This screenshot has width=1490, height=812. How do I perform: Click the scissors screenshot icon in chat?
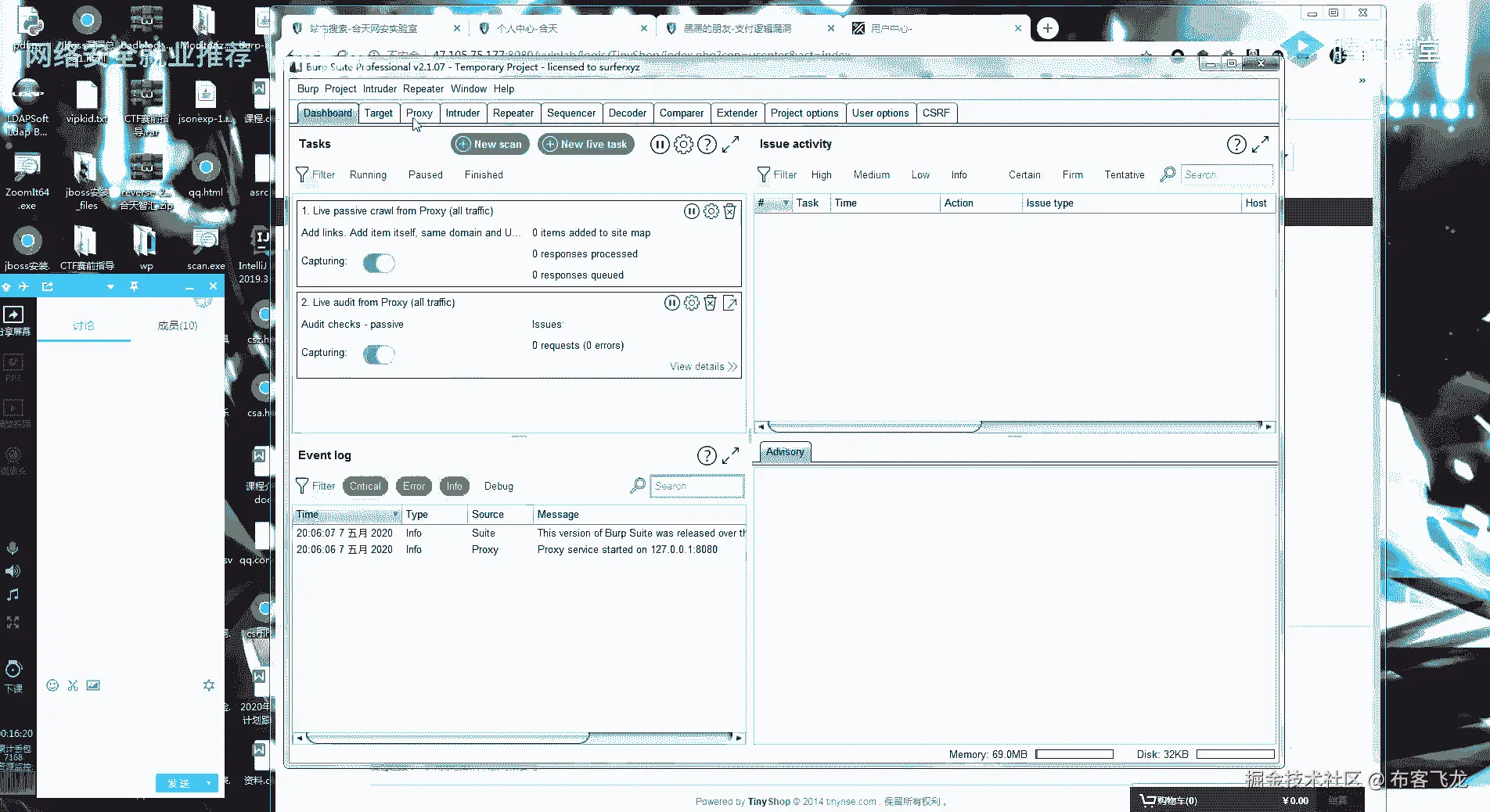[73, 685]
